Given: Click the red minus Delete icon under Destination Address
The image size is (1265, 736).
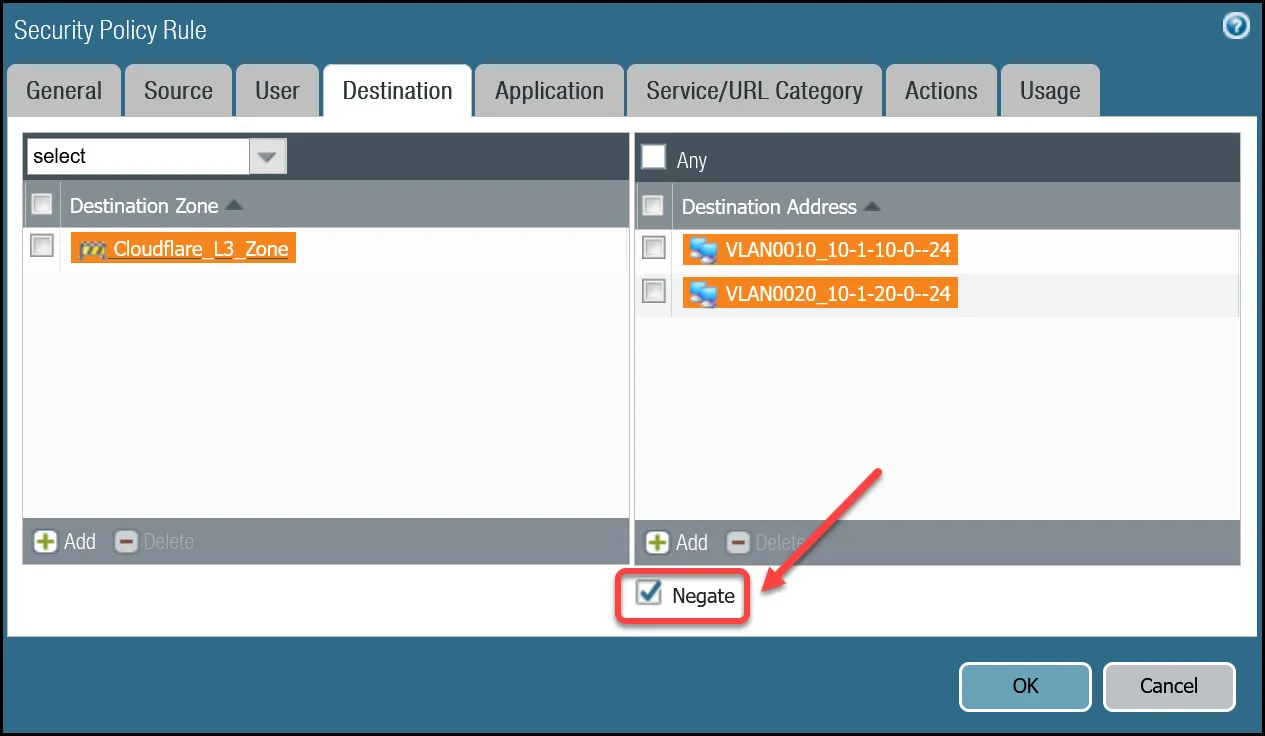Looking at the screenshot, I should click(738, 542).
